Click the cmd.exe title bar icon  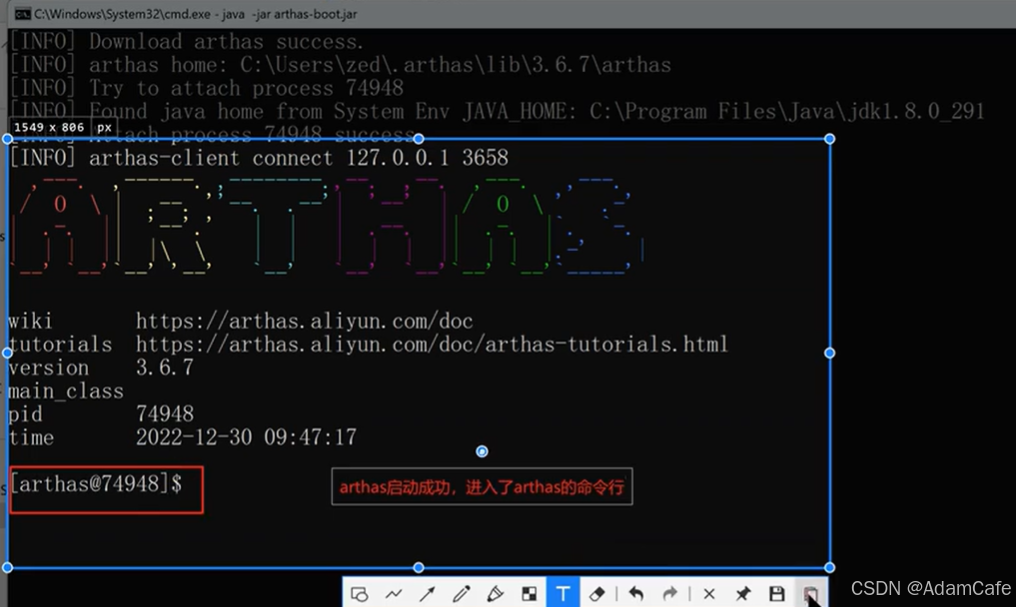(x=22, y=14)
